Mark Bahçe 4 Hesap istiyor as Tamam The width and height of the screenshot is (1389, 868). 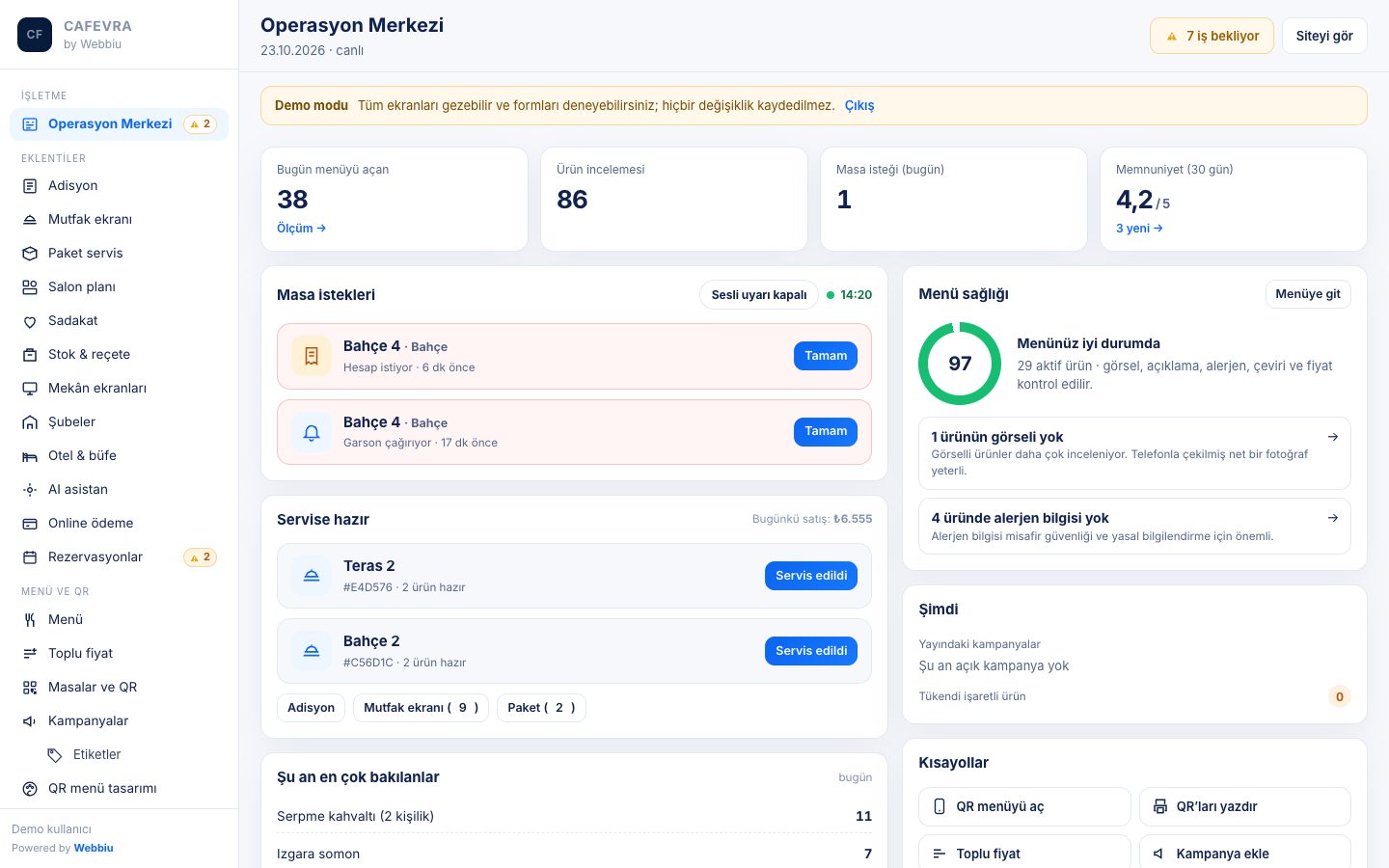826,356
